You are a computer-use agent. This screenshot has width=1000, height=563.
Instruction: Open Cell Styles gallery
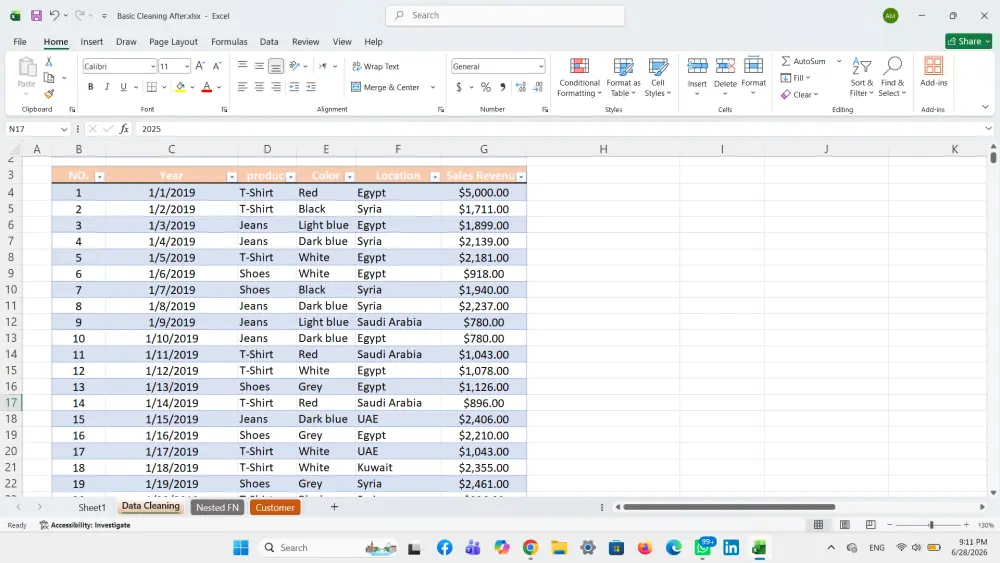click(658, 77)
